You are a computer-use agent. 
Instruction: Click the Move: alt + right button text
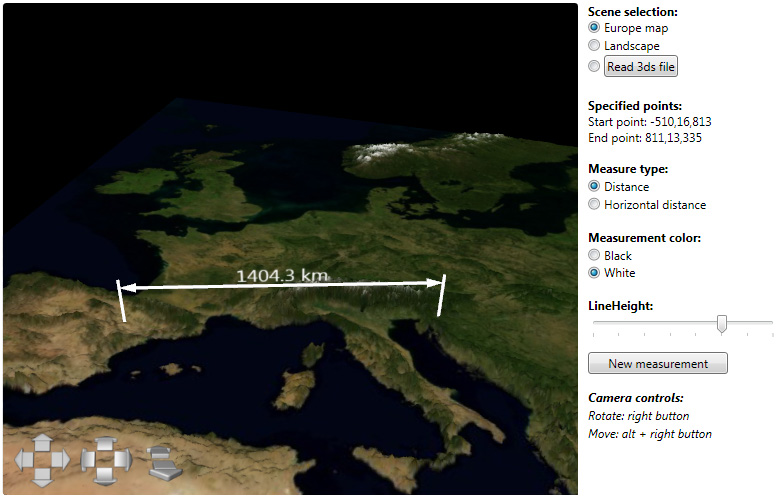[650, 434]
